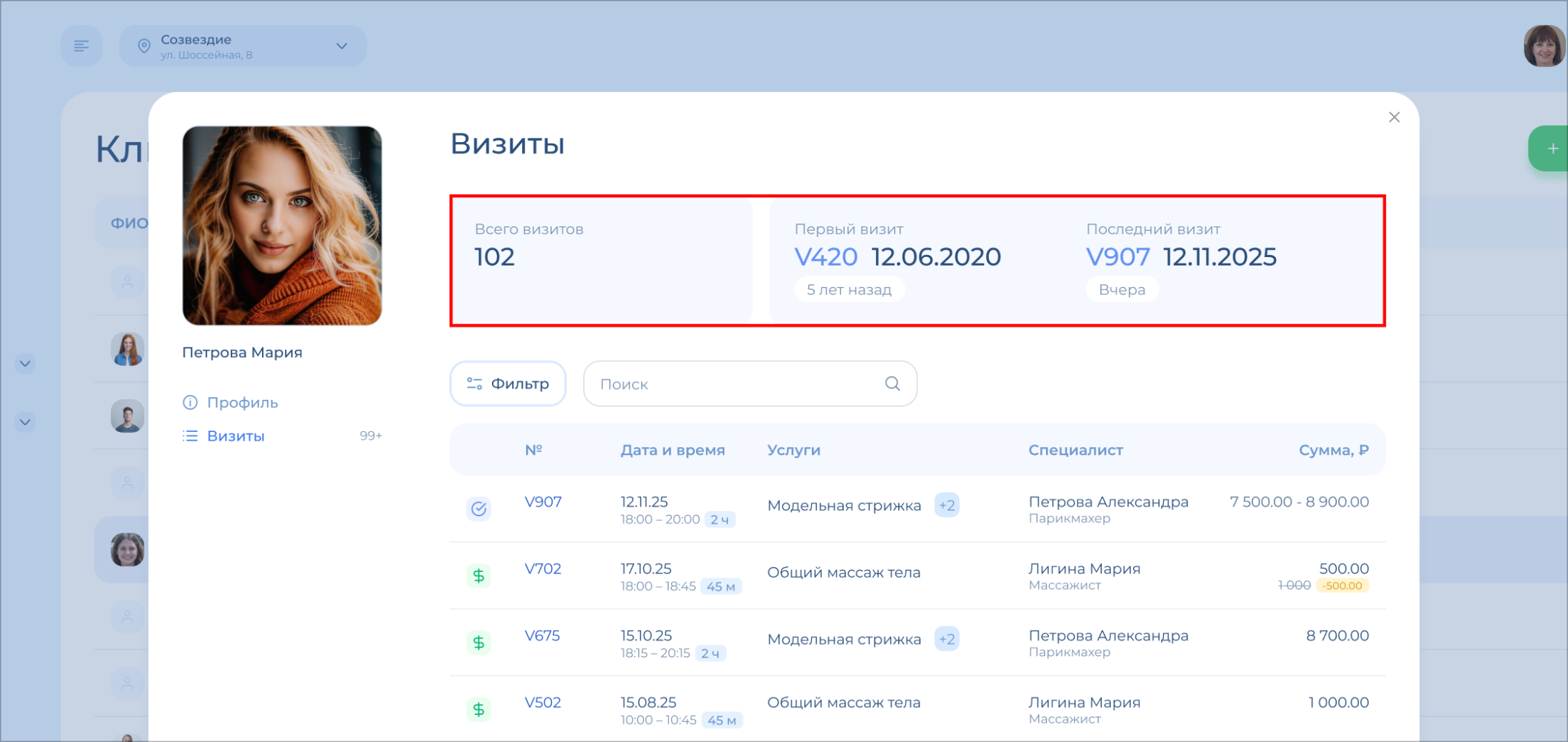Click the paid dollar icon for visit V675

(478, 643)
